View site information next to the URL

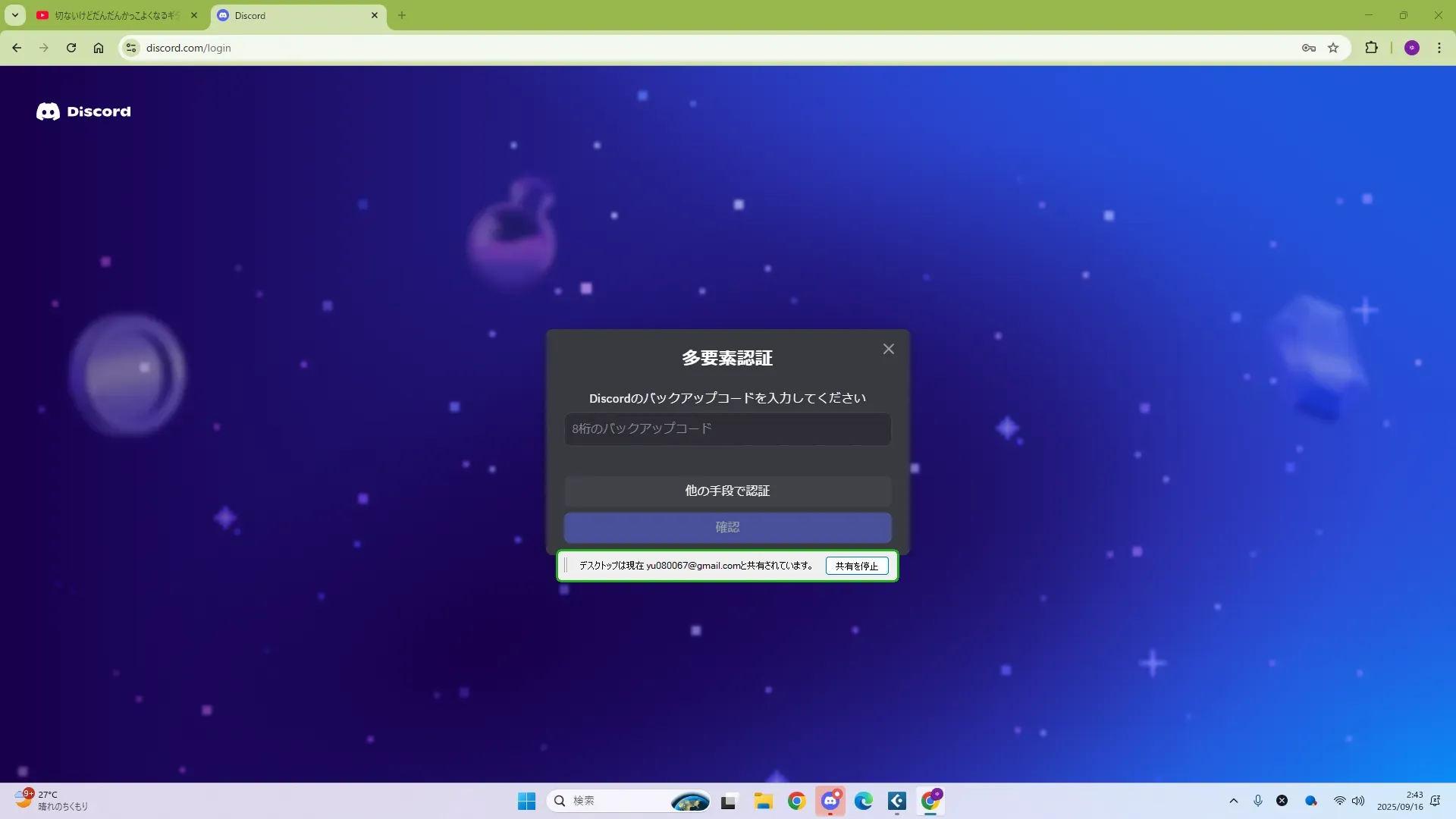131,48
